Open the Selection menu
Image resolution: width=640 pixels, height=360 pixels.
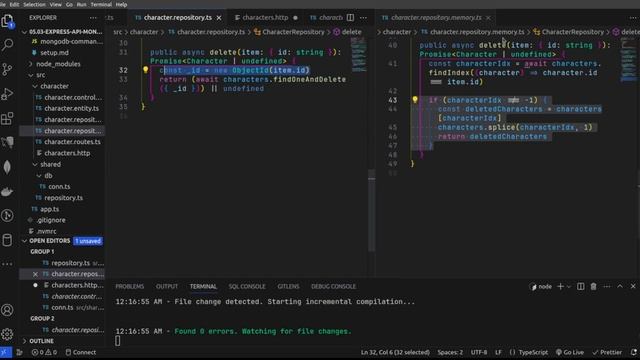pyautogui.click(x=34, y=4)
